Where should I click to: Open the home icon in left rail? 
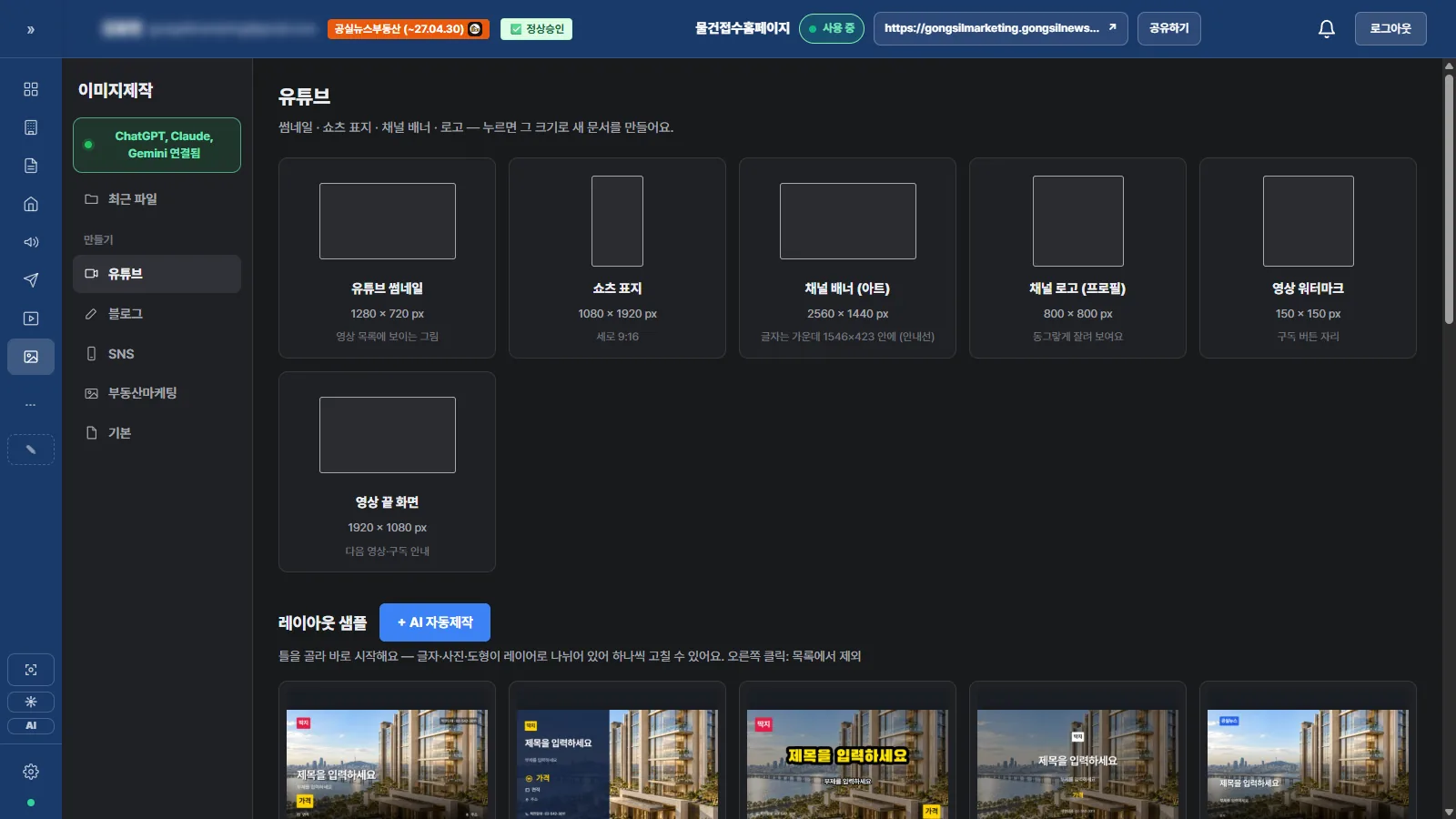(31, 204)
